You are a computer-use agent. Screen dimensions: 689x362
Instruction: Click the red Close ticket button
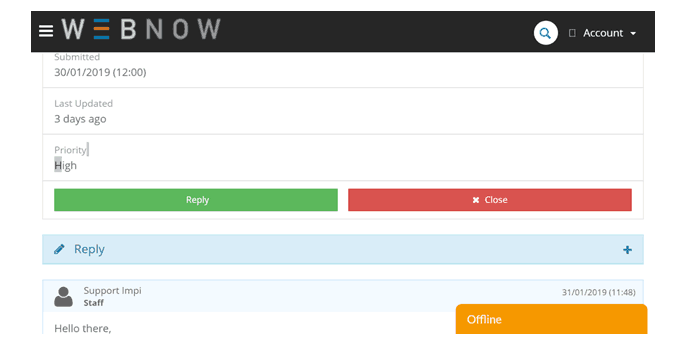(490, 200)
